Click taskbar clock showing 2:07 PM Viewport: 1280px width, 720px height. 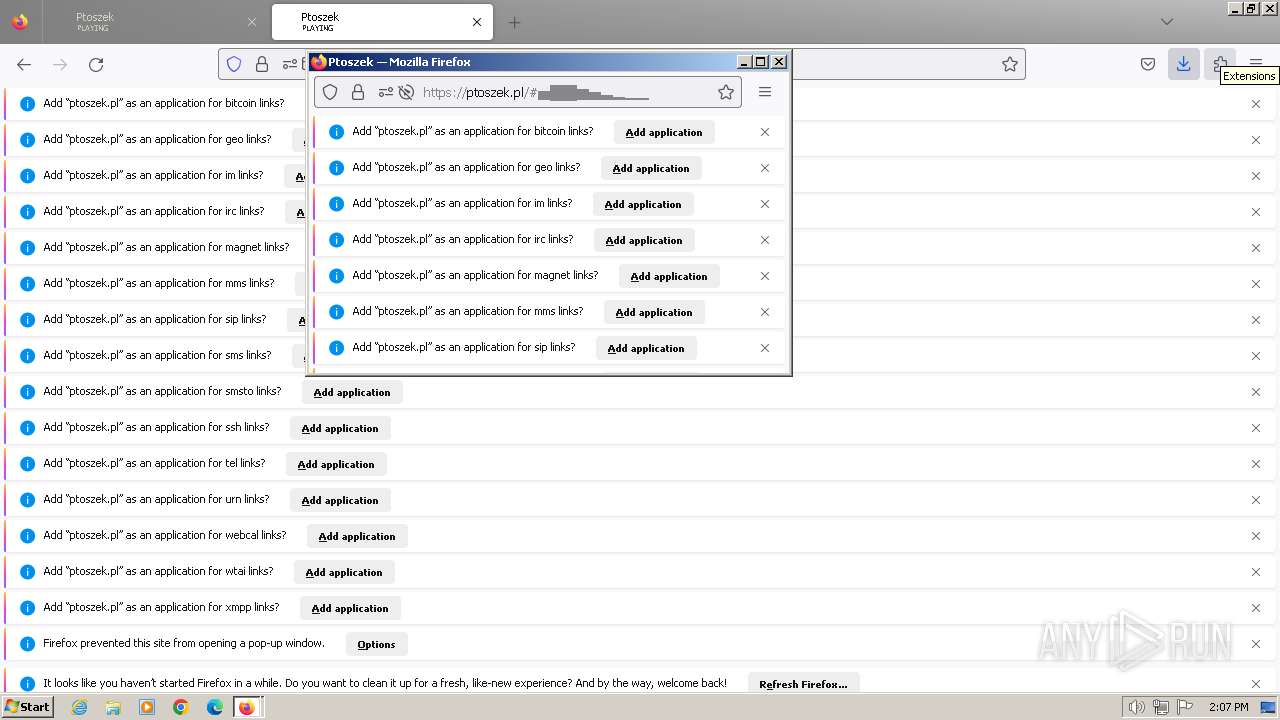coord(1229,707)
